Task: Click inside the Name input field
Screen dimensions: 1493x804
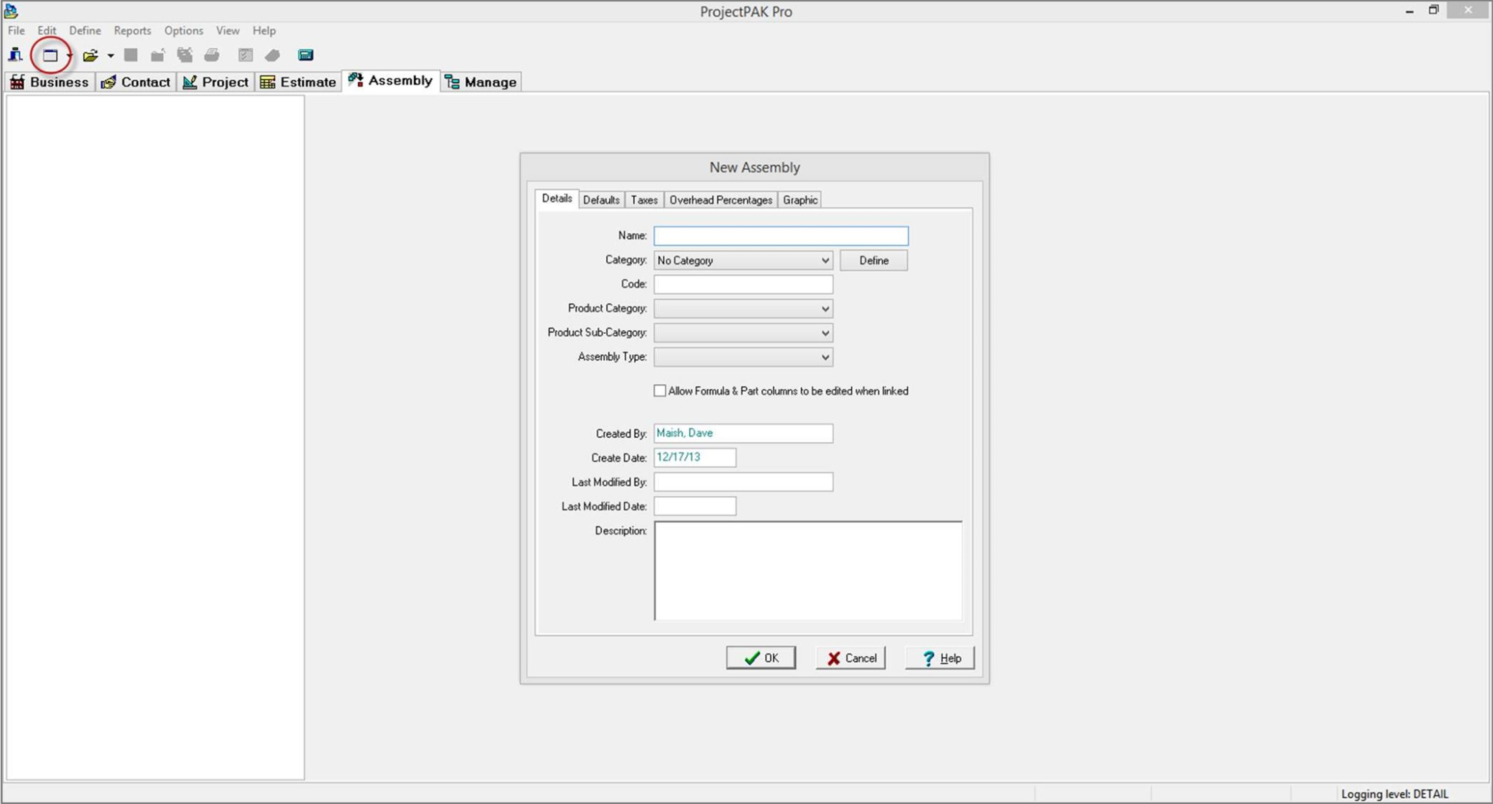Action: [x=780, y=235]
